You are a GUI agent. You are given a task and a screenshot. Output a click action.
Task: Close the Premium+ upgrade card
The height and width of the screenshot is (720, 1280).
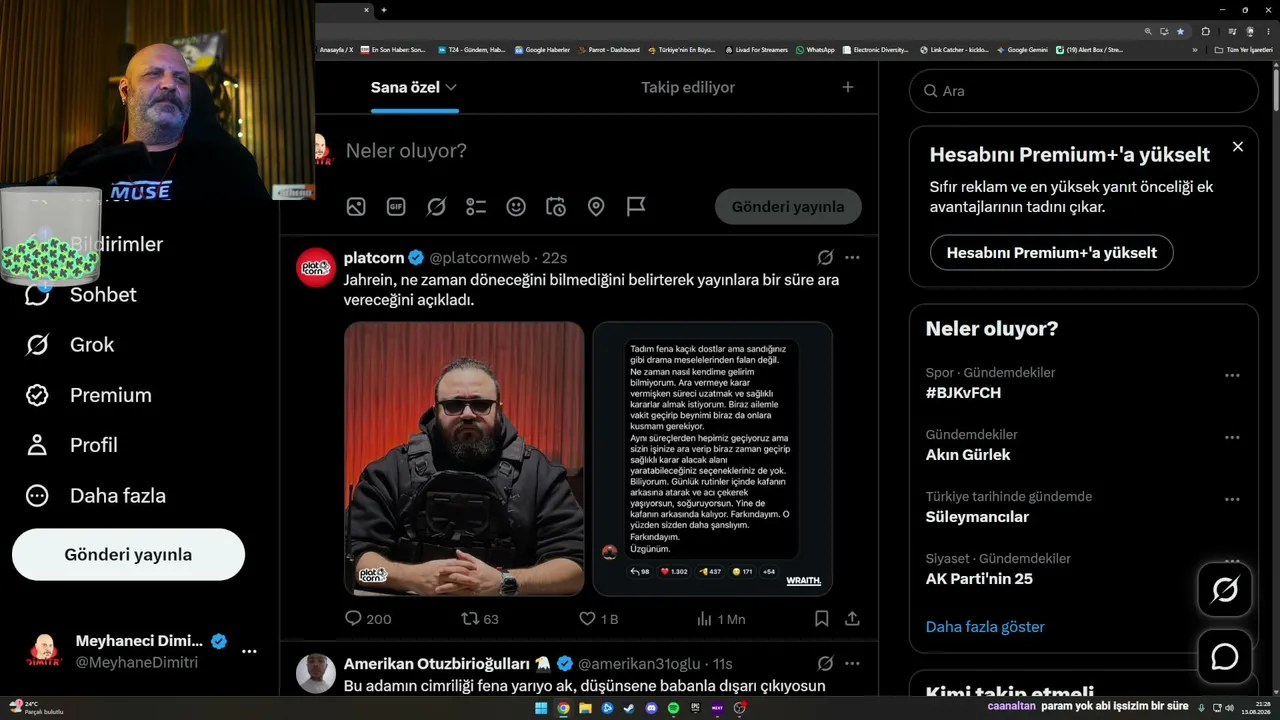pyautogui.click(x=1238, y=147)
